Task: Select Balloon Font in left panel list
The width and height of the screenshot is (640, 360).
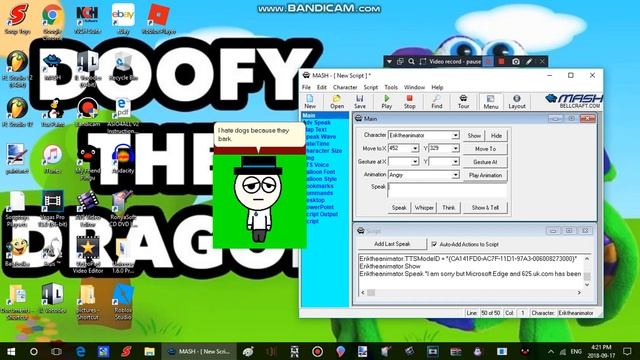Action: (320, 172)
